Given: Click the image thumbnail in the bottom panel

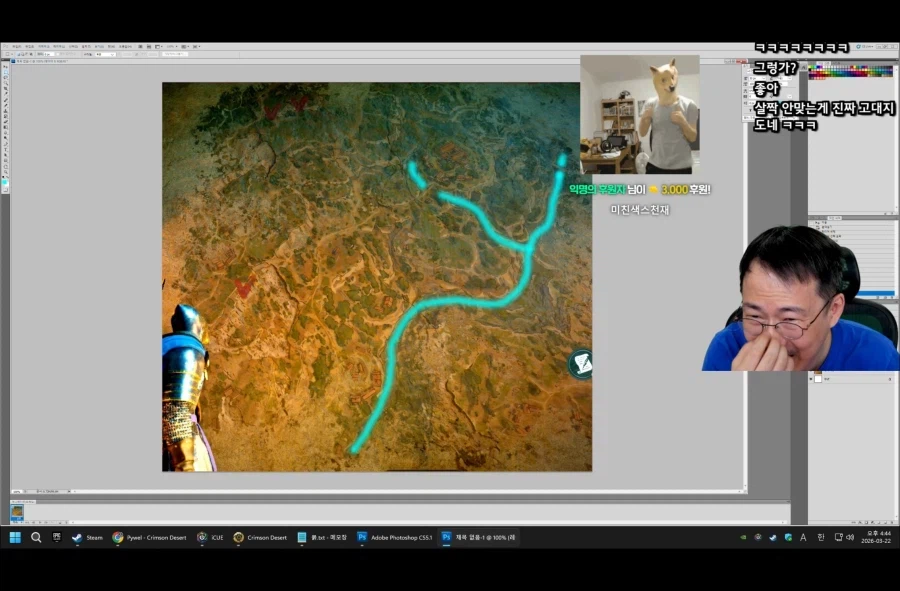Looking at the screenshot, I should pyautogui.click(x=17, y=512).
